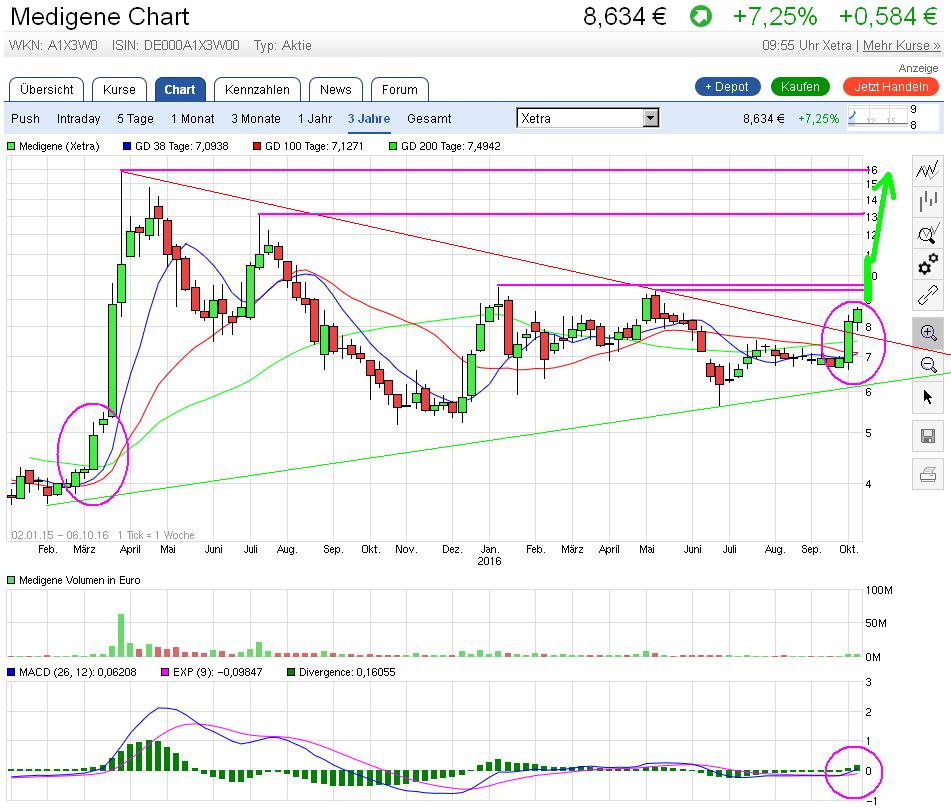The image size is (951, 808).
Task: Switch chart range to 1 Monat
Action: 192,119
